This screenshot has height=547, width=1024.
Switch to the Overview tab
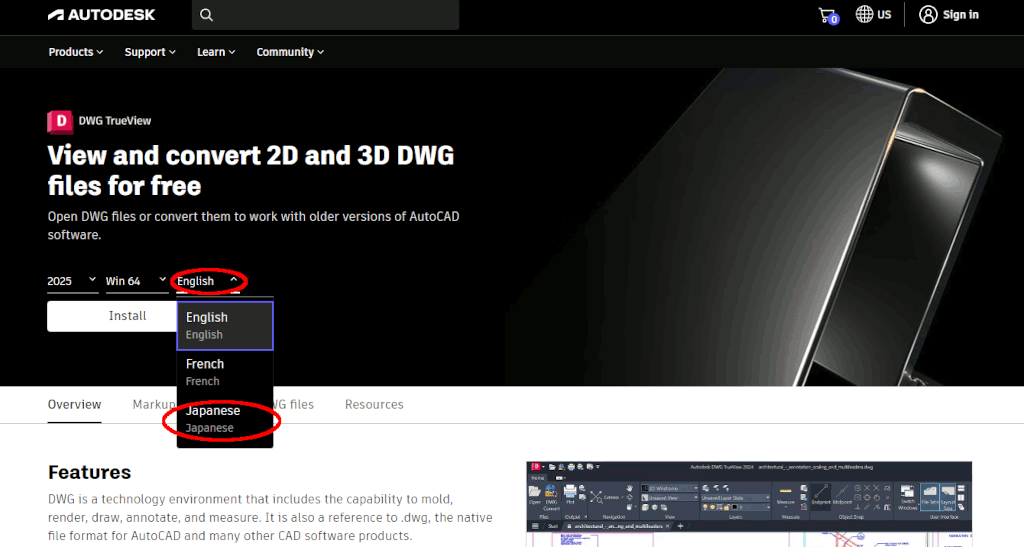click(x=74, y=405)
